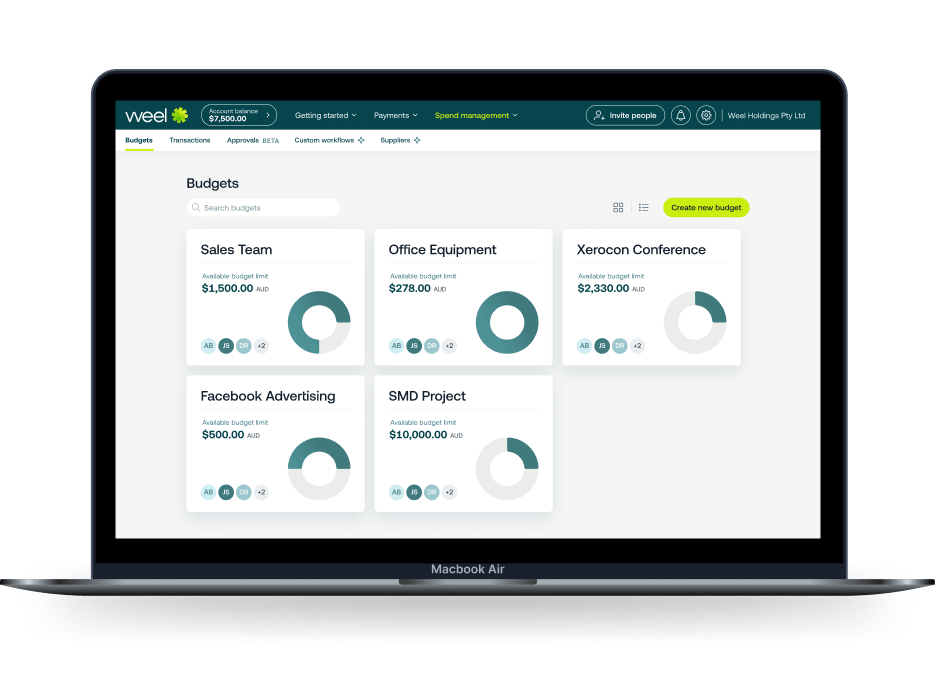Switch to grid view icon

click(618, 208)
